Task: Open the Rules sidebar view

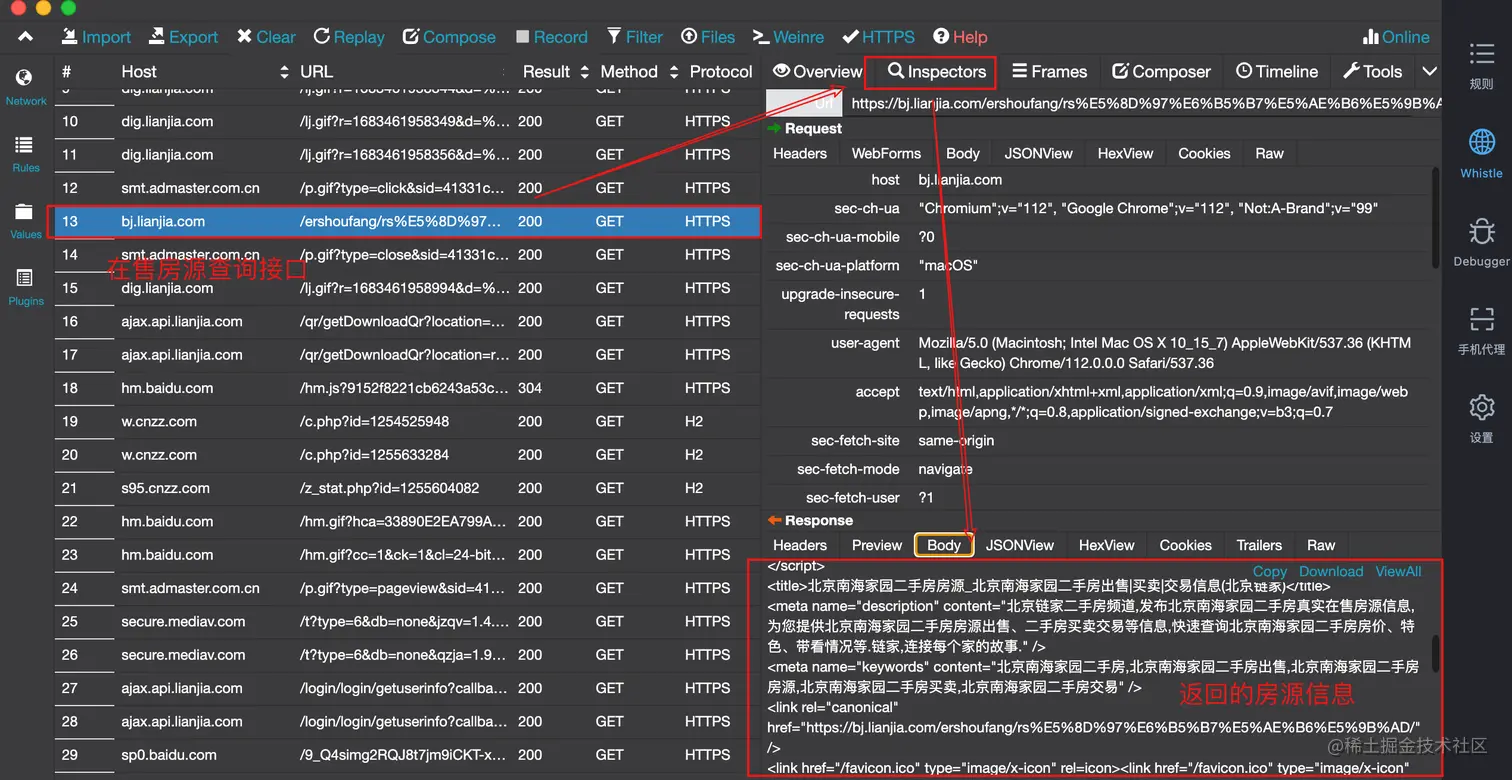Action: click(x=26, y=153)
